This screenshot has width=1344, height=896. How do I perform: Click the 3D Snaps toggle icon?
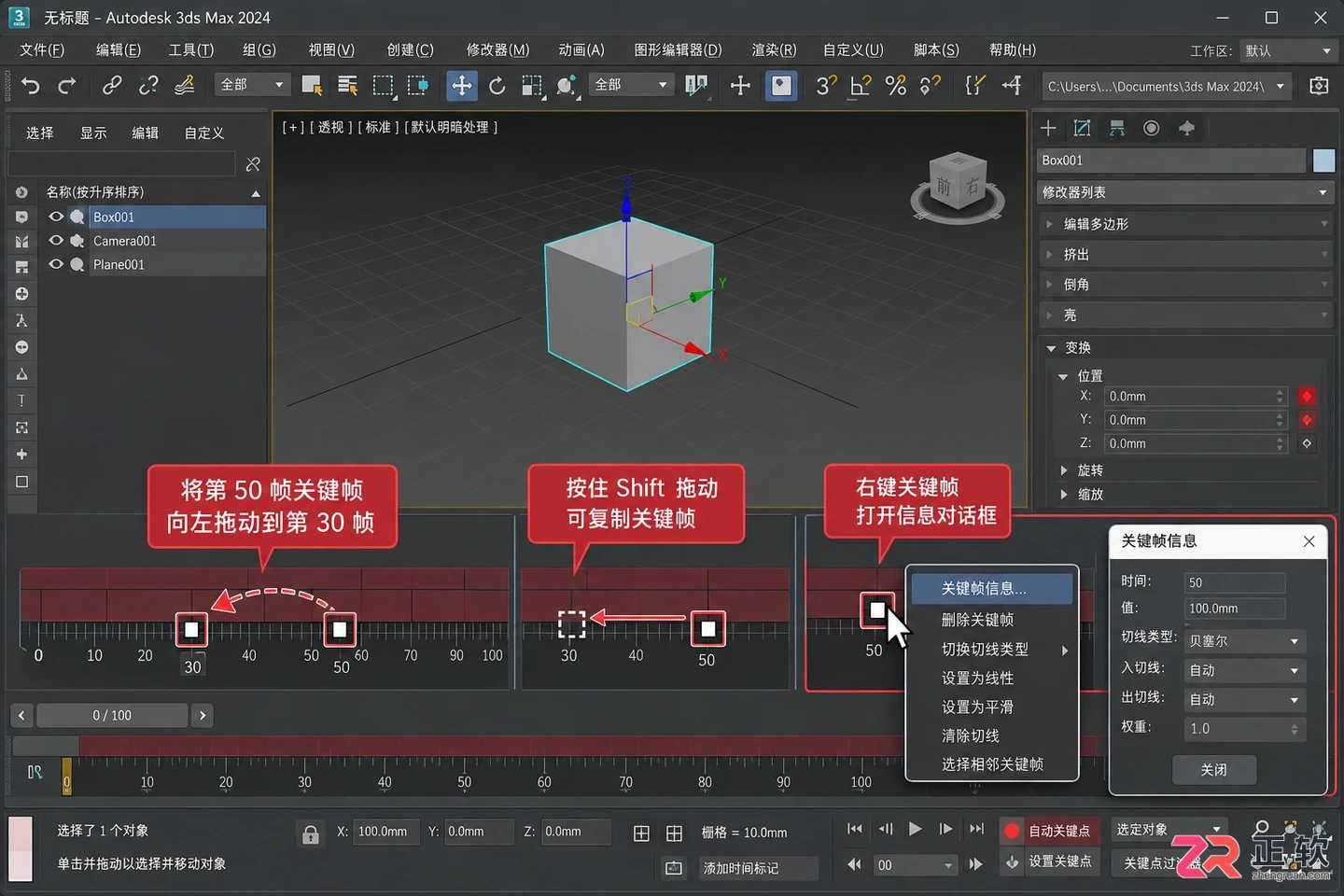(x=826, y=86)
